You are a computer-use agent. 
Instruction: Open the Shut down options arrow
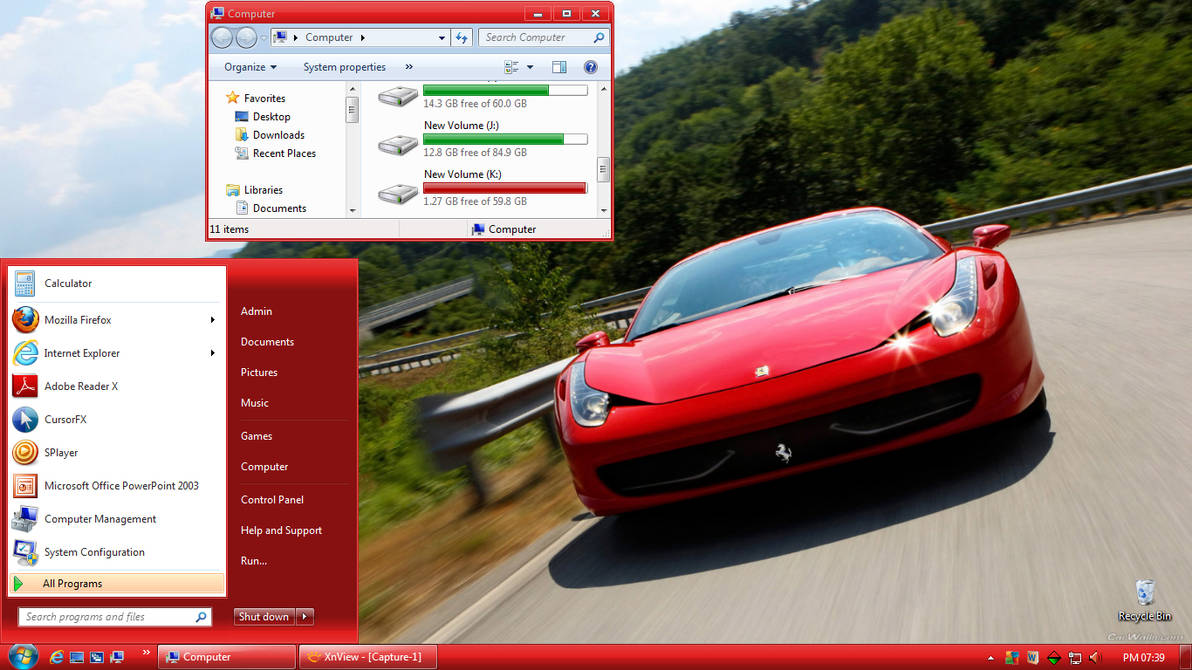305,616
